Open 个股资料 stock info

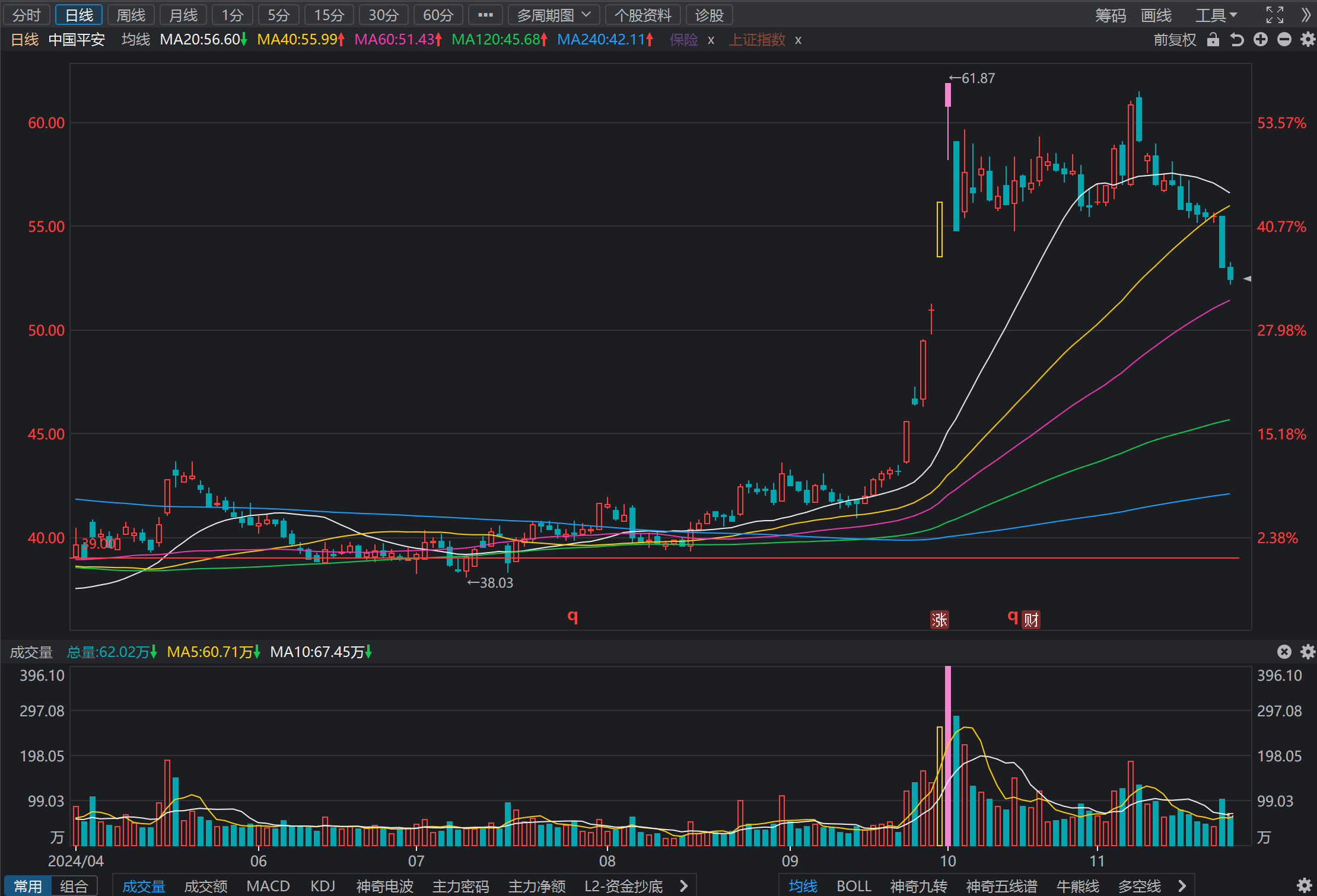click(x=643, y=15)
